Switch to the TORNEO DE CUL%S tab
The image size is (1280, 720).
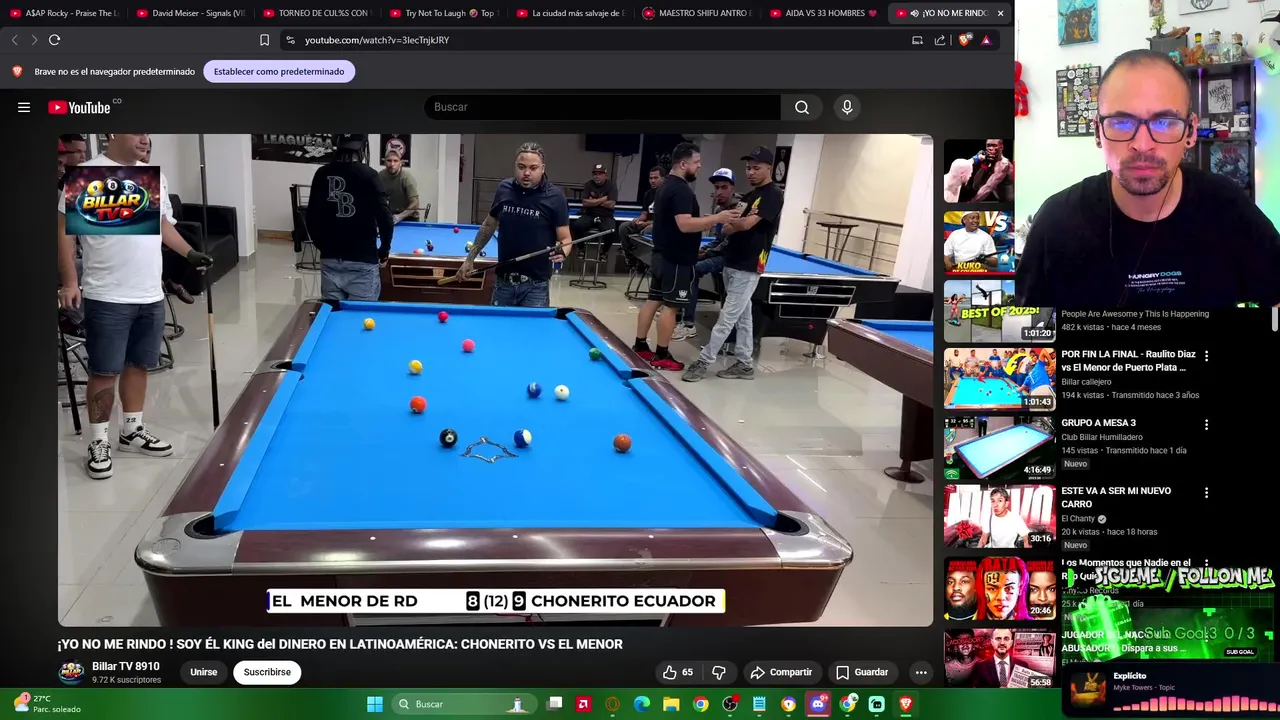tap(317, 13)
